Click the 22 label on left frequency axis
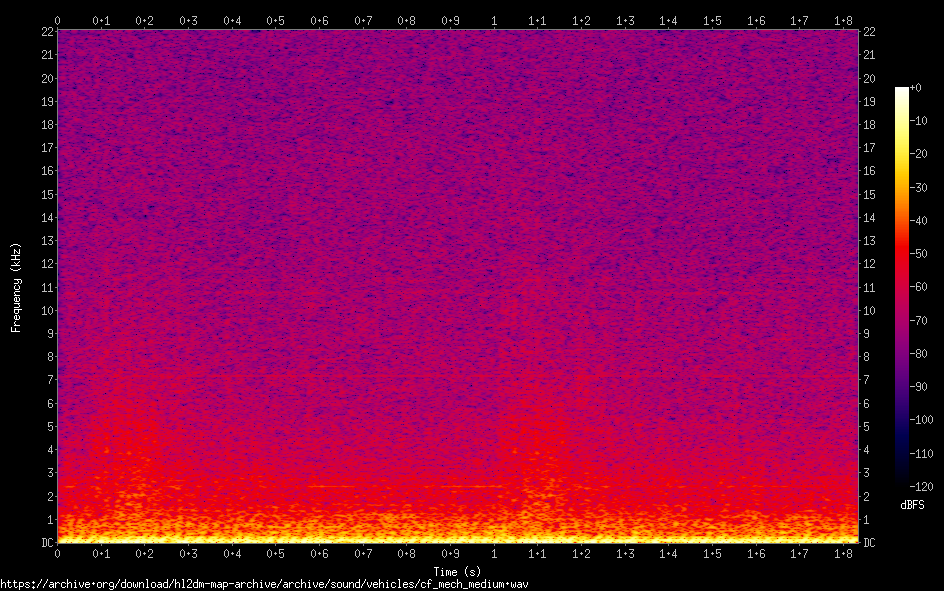Viewport: 944px width, 591px height. coord(46,32)
